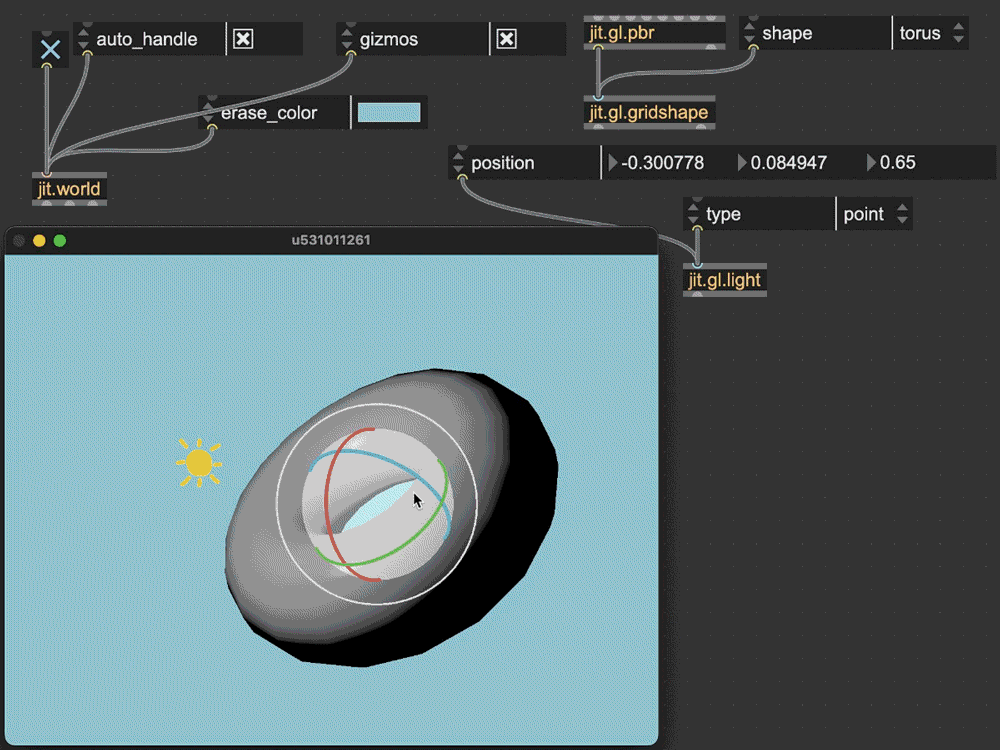The height and width of the screenshot is (750, 1000).
Task: Click the render window title bar u531011261
Action: click(x=331, y=240)
